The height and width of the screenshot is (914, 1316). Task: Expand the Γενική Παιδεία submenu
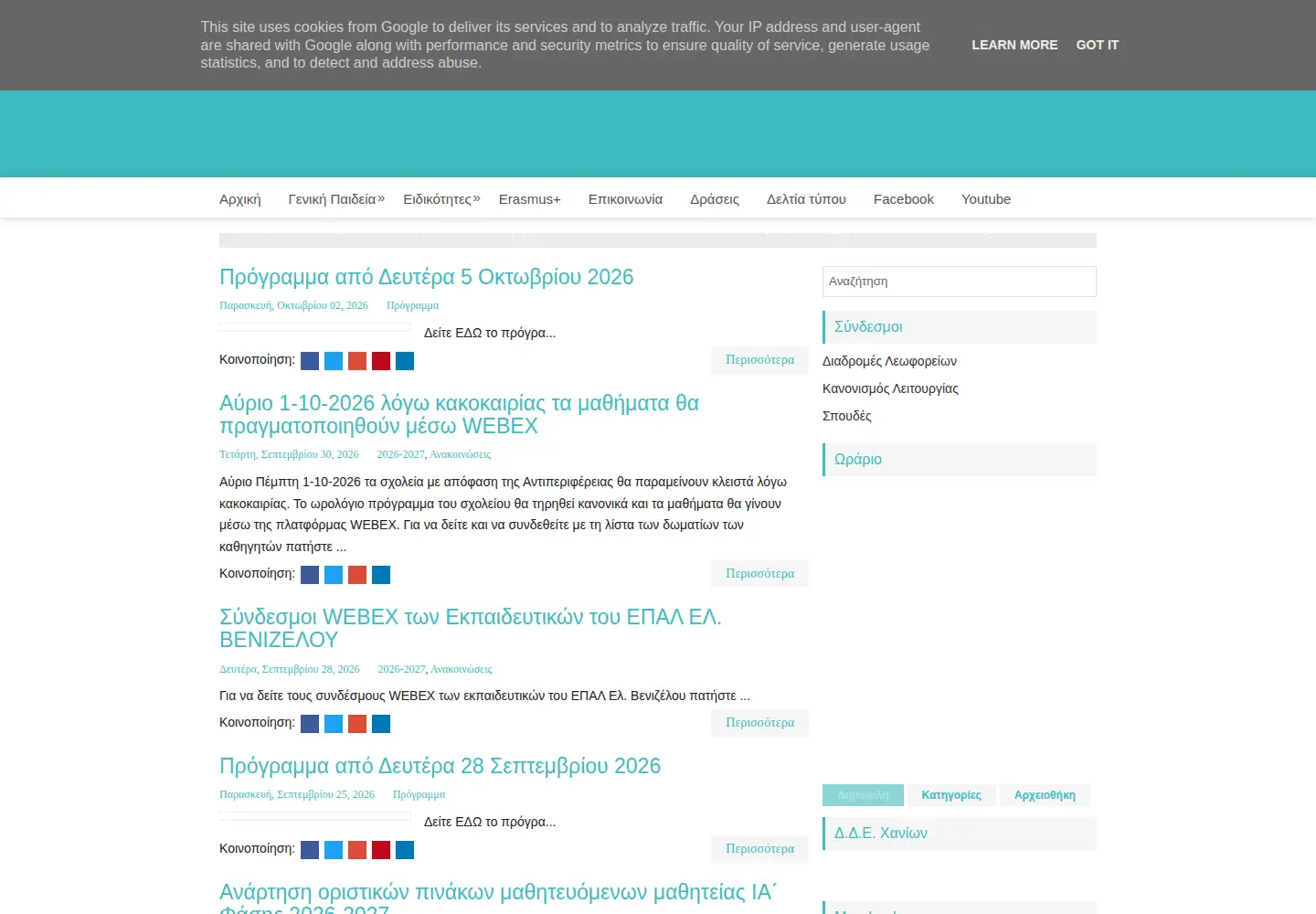tap(336, 199)
